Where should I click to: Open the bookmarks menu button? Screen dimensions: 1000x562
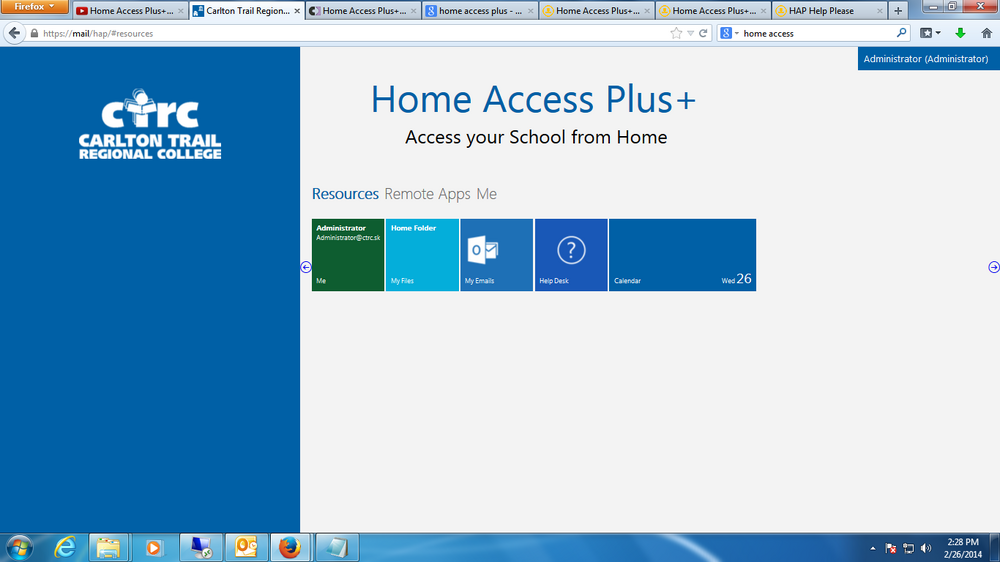point(930,33)
